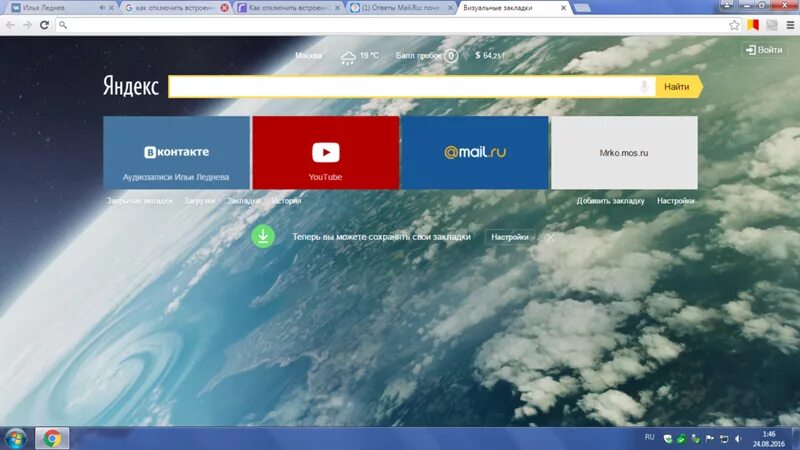Open the YouTube bookmark tile
This screenshot has width=800, height=450.
[326, 153]
